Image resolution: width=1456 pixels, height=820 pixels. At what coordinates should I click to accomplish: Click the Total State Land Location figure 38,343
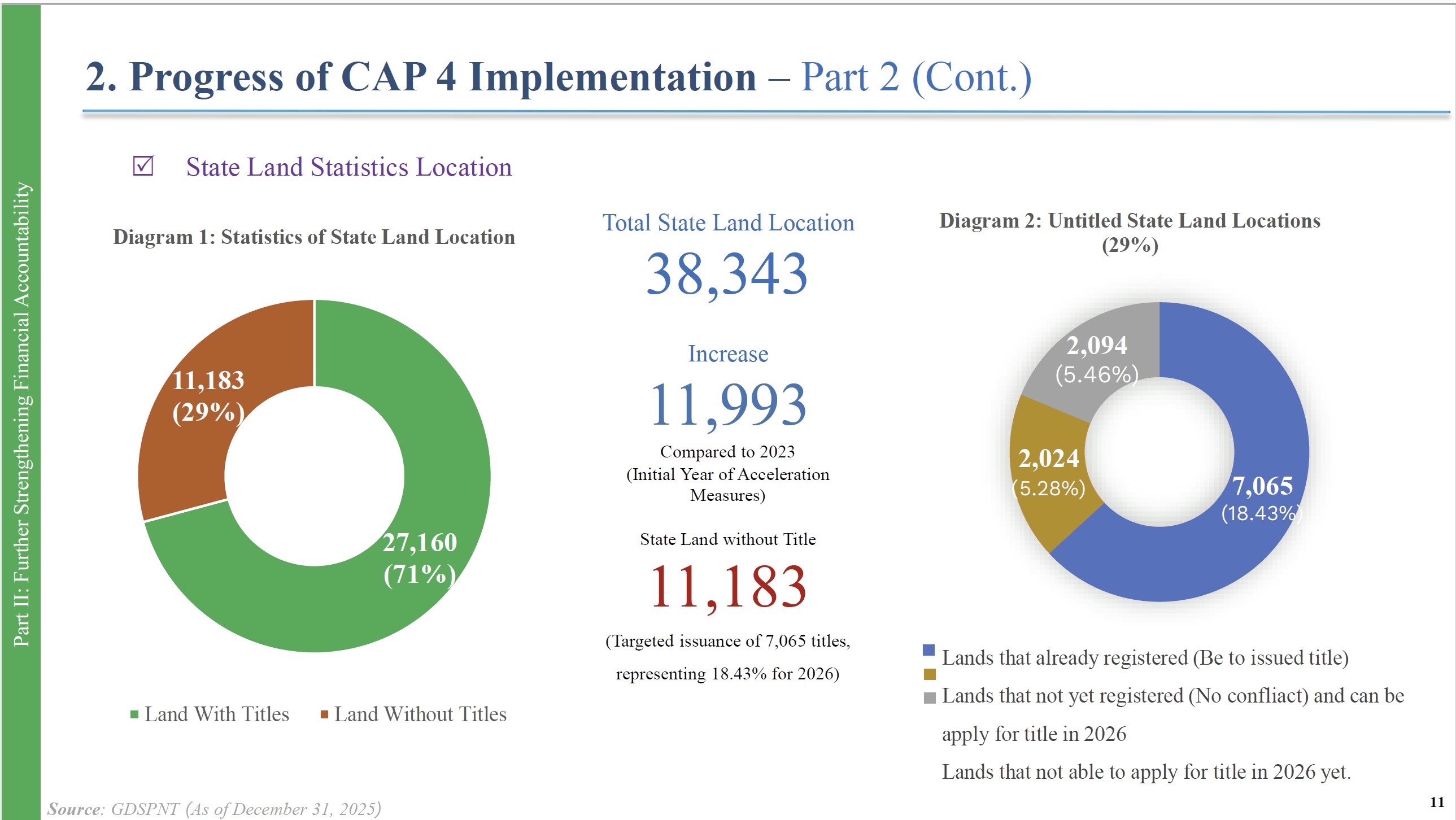[727, 274]
